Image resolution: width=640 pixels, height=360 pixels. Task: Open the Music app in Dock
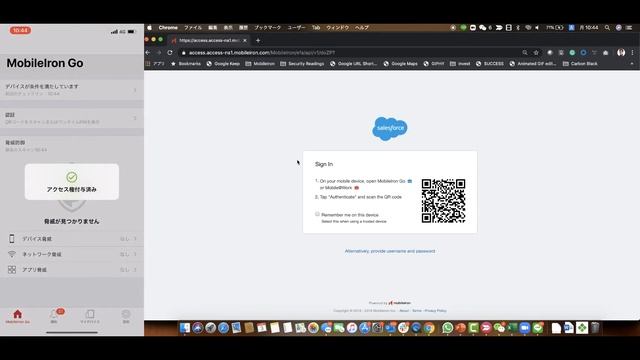coord(351,328)
